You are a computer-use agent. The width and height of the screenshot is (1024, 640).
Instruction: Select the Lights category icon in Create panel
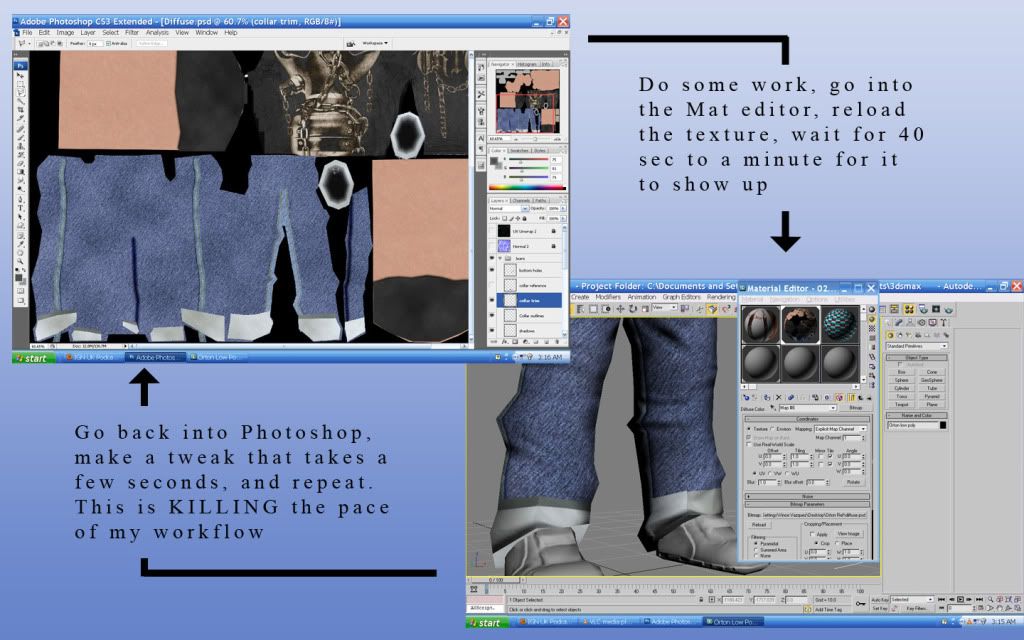click(x=908, y=336)
